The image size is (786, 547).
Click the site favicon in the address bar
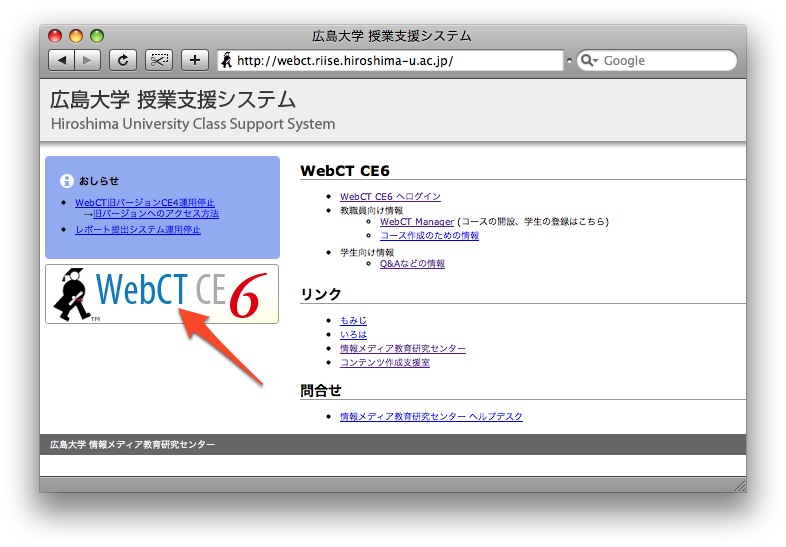click(227, 61)
